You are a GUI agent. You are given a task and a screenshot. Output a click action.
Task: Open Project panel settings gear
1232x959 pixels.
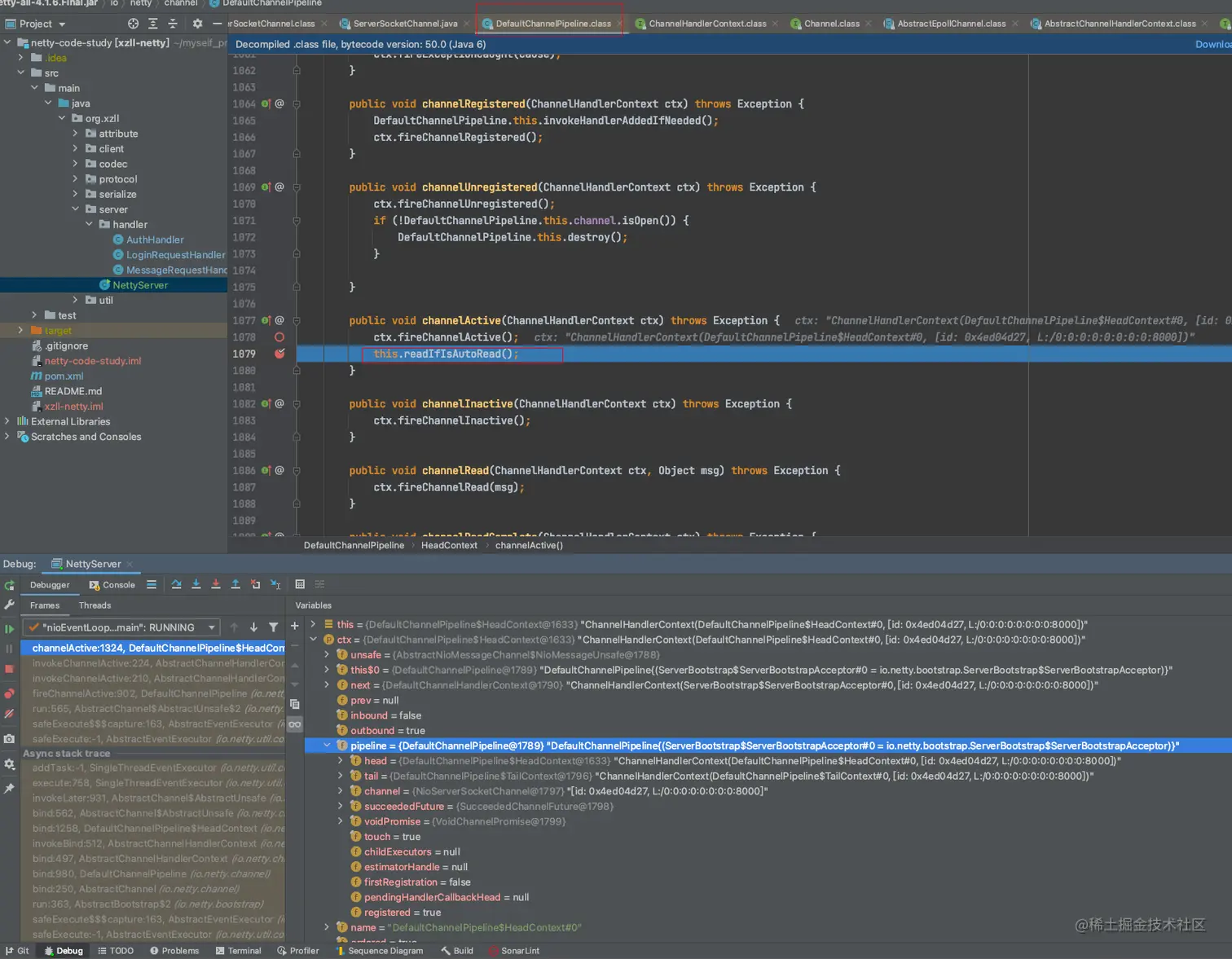197,24
